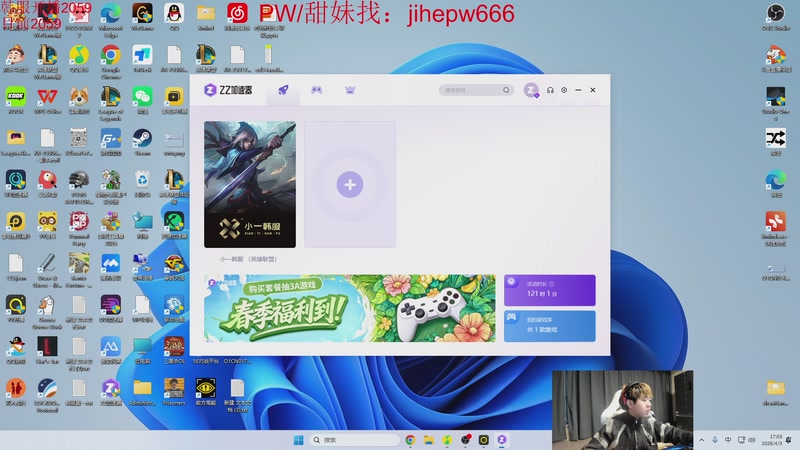Open ZZ加速器 settings gear icon
The width and height of the screenshot is (800, 450).
pyautogui.click(x=564, y=90)
